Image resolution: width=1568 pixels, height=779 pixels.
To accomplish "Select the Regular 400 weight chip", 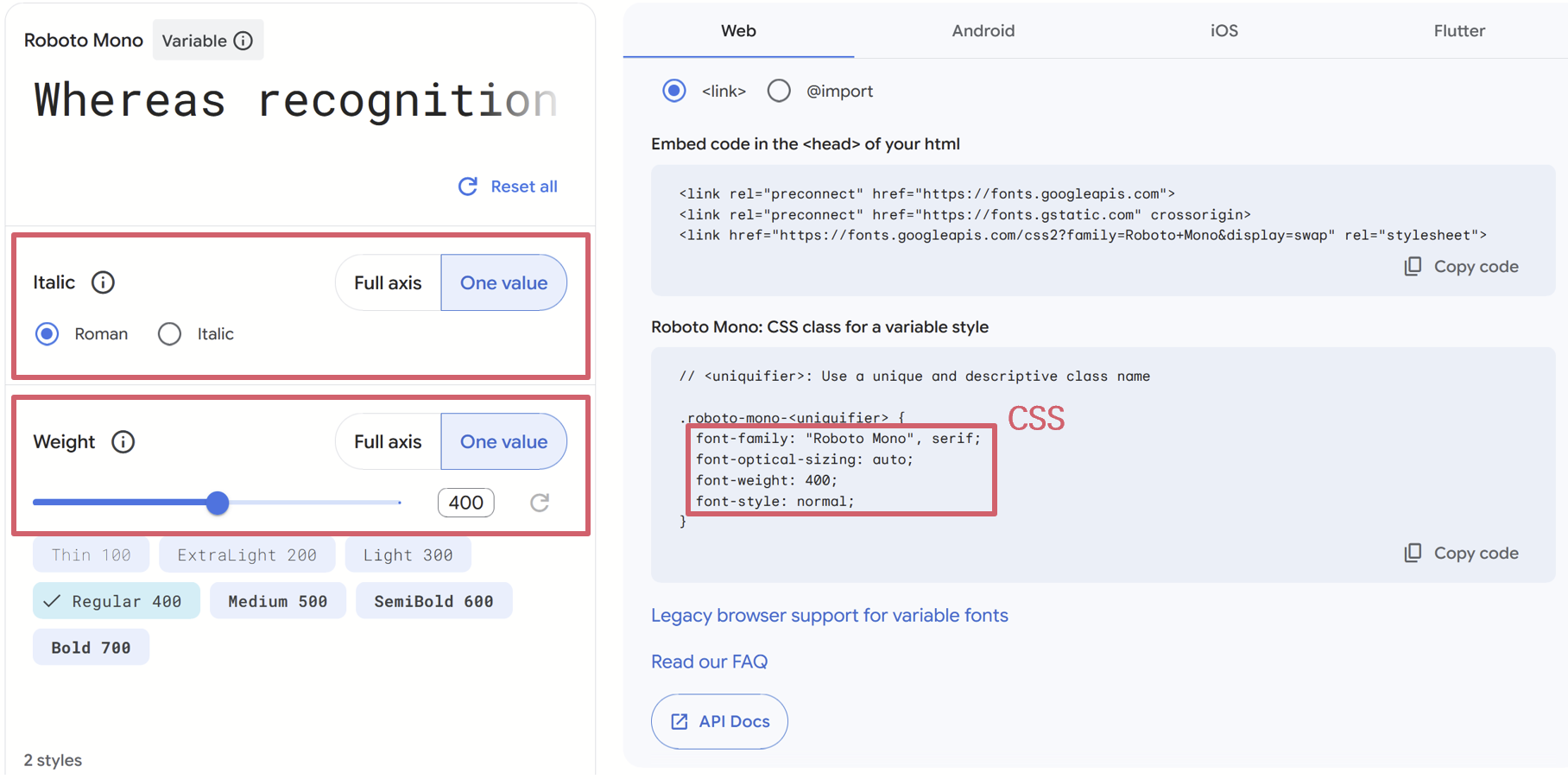I will 117,601.
